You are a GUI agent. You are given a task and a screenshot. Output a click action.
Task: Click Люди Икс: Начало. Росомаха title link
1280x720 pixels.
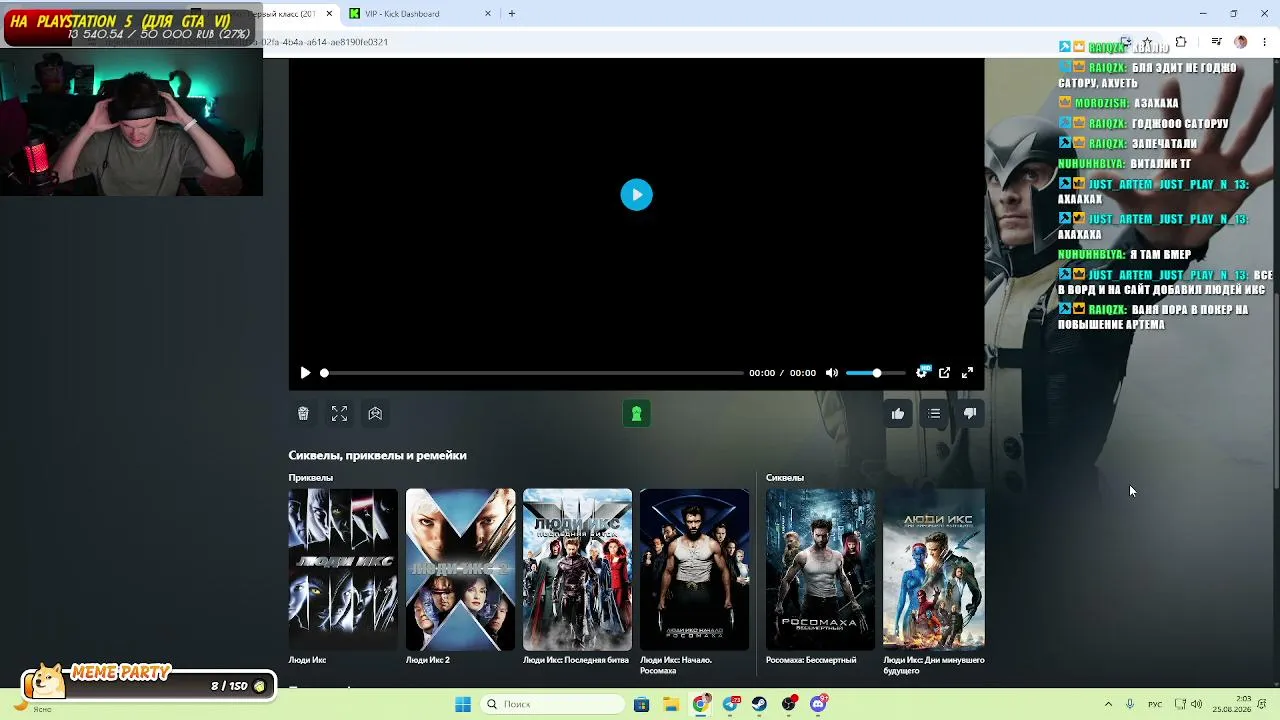676,665
